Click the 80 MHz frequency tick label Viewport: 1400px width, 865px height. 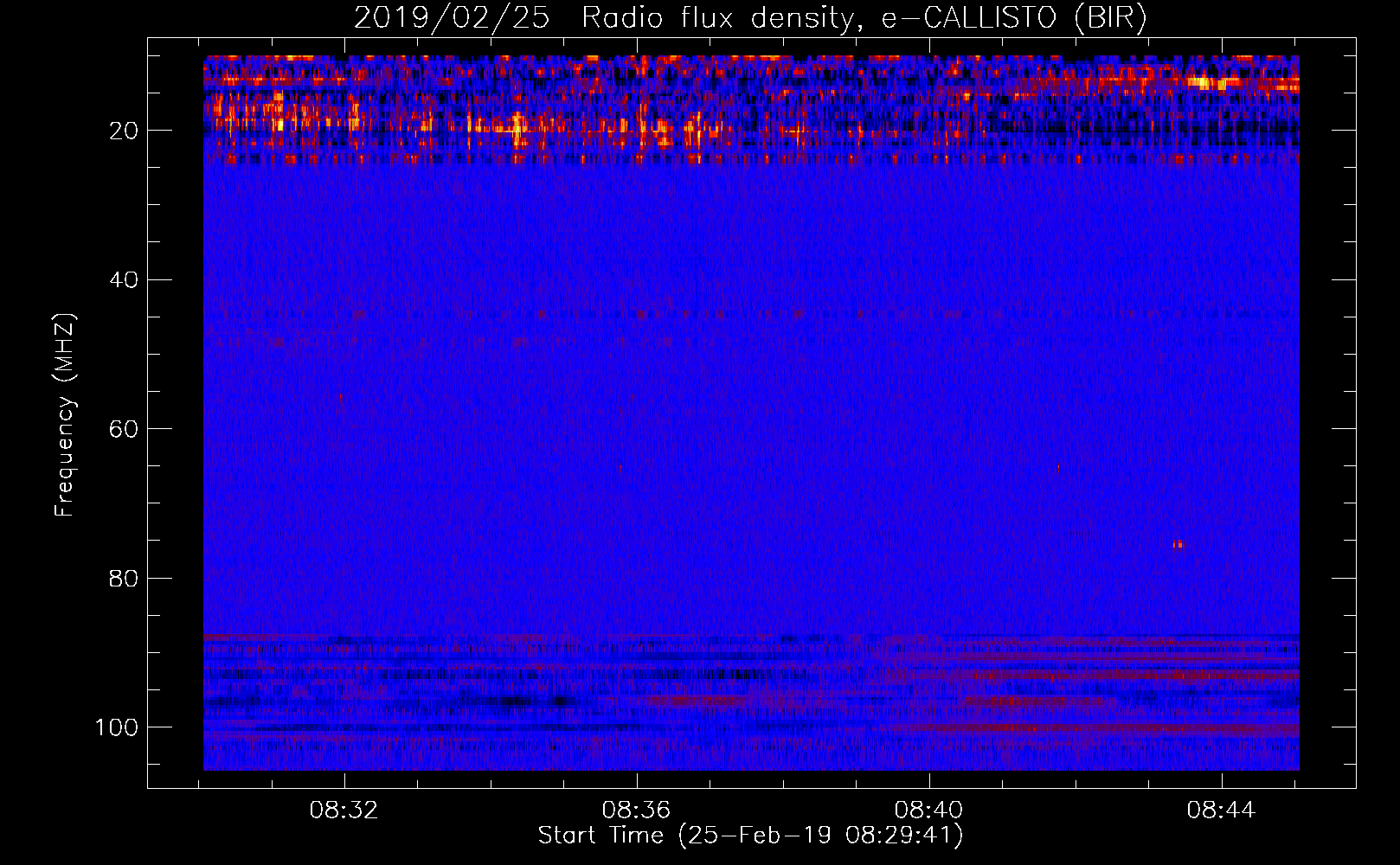(125, 578)
